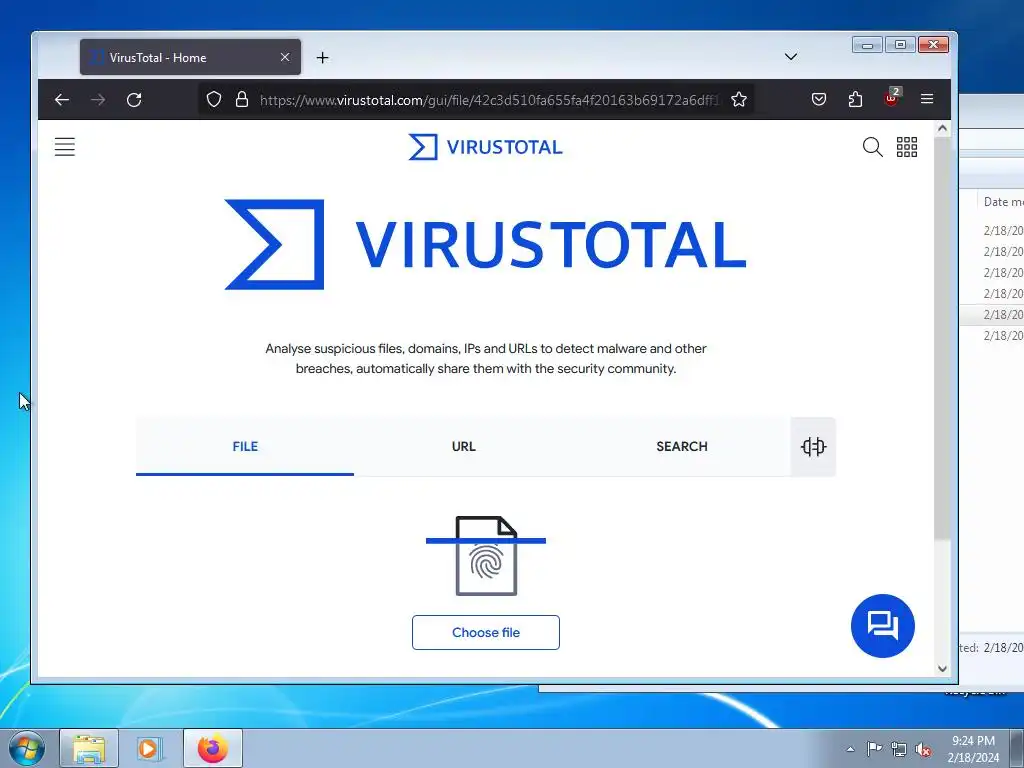Switch to the SEARCH tab
Screen dimensions: 1024x768
(x=682, y=447)
